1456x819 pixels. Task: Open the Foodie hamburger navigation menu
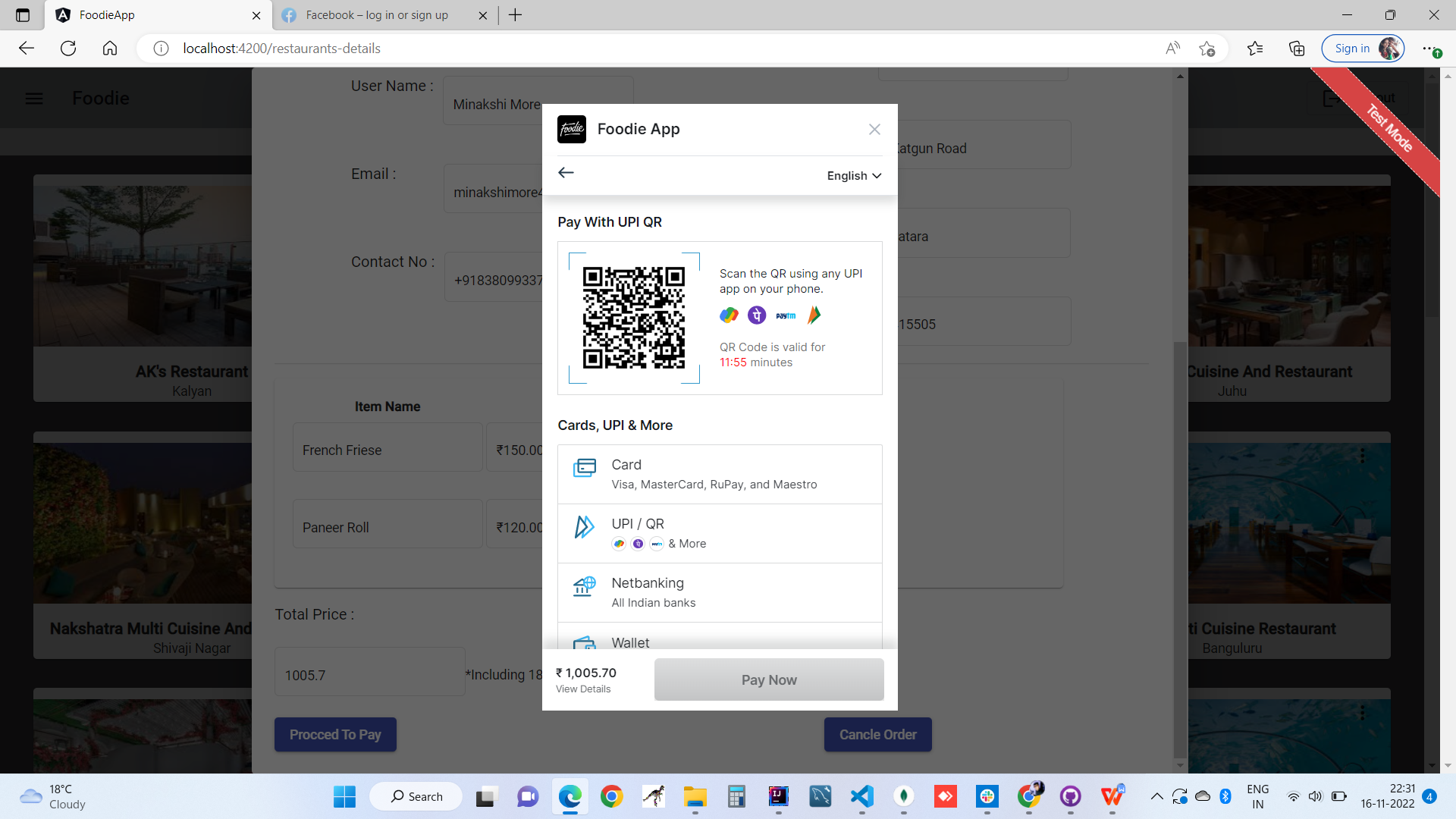click(x=34, y=98)
